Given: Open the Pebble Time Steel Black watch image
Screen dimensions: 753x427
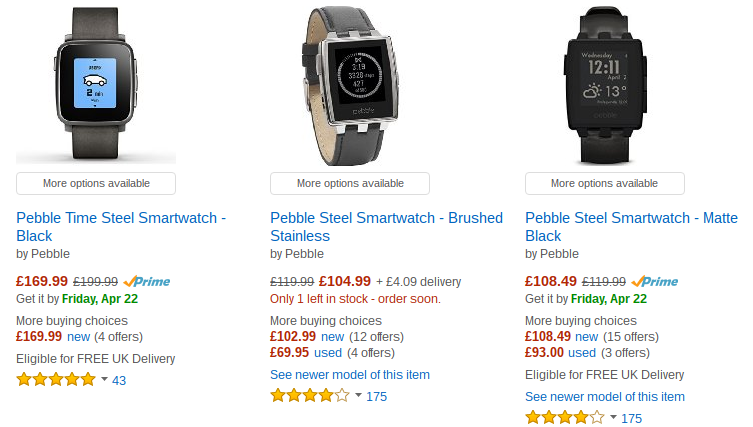Looking at the screenshot, I should coord(96,85).
